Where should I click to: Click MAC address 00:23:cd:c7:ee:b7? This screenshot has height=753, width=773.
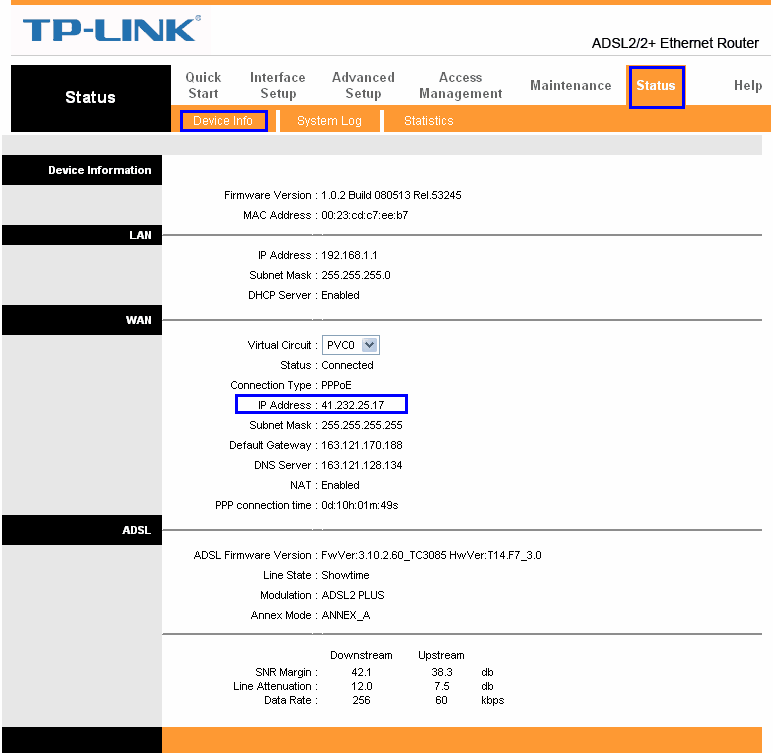click(x=364, y=215)
